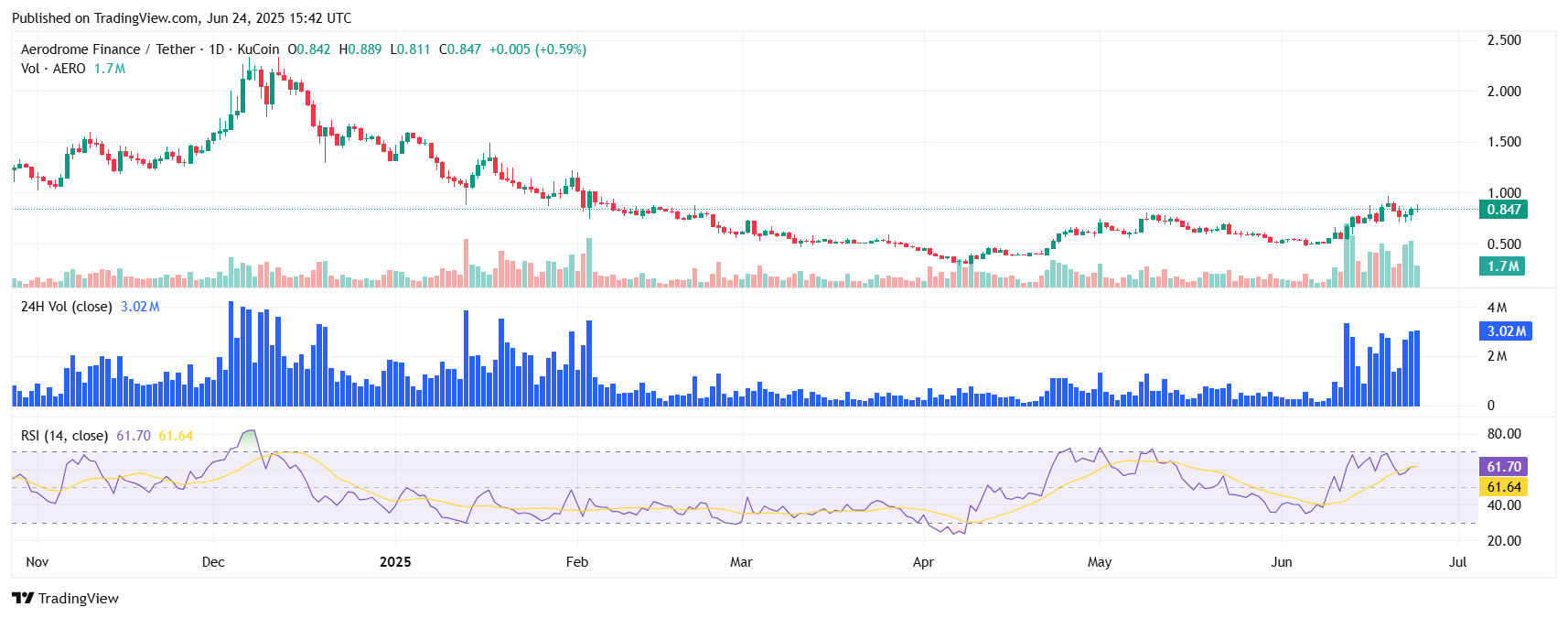Select the RSI (14, close) indicator legend
Viewport: 1568px width, 618px height.
point(64,436)
